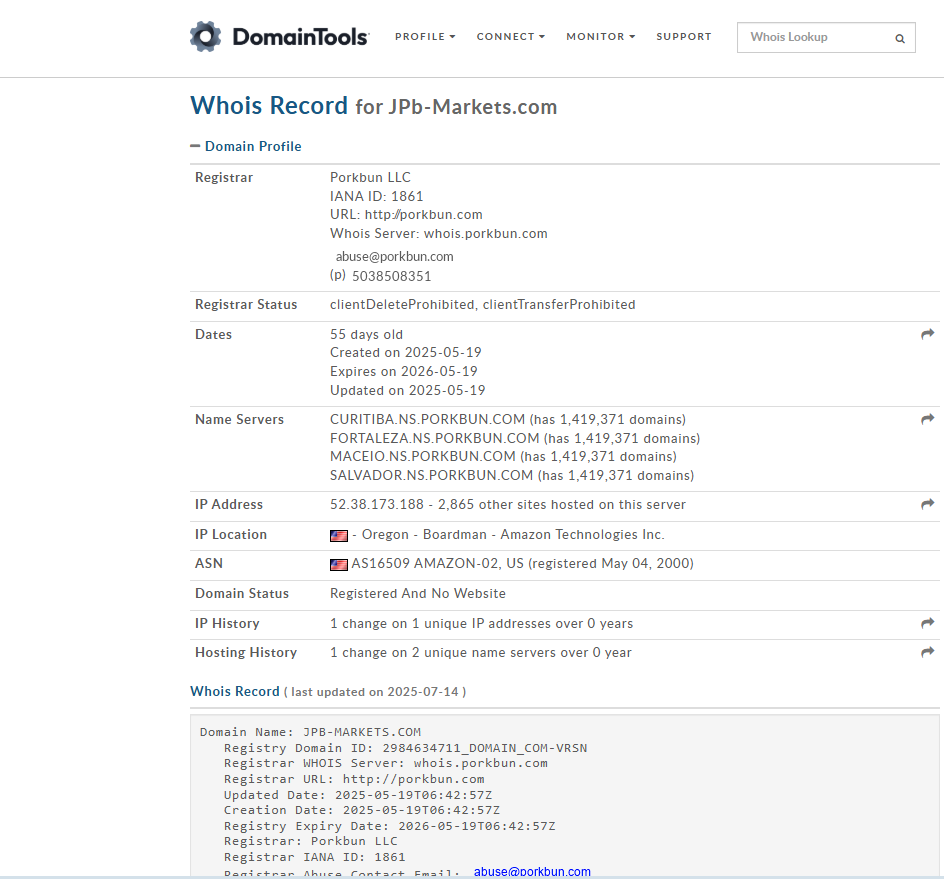944x879 pixels.
Task: Select the IANA ID: 1861 text
Action: (x=376, y=196)
